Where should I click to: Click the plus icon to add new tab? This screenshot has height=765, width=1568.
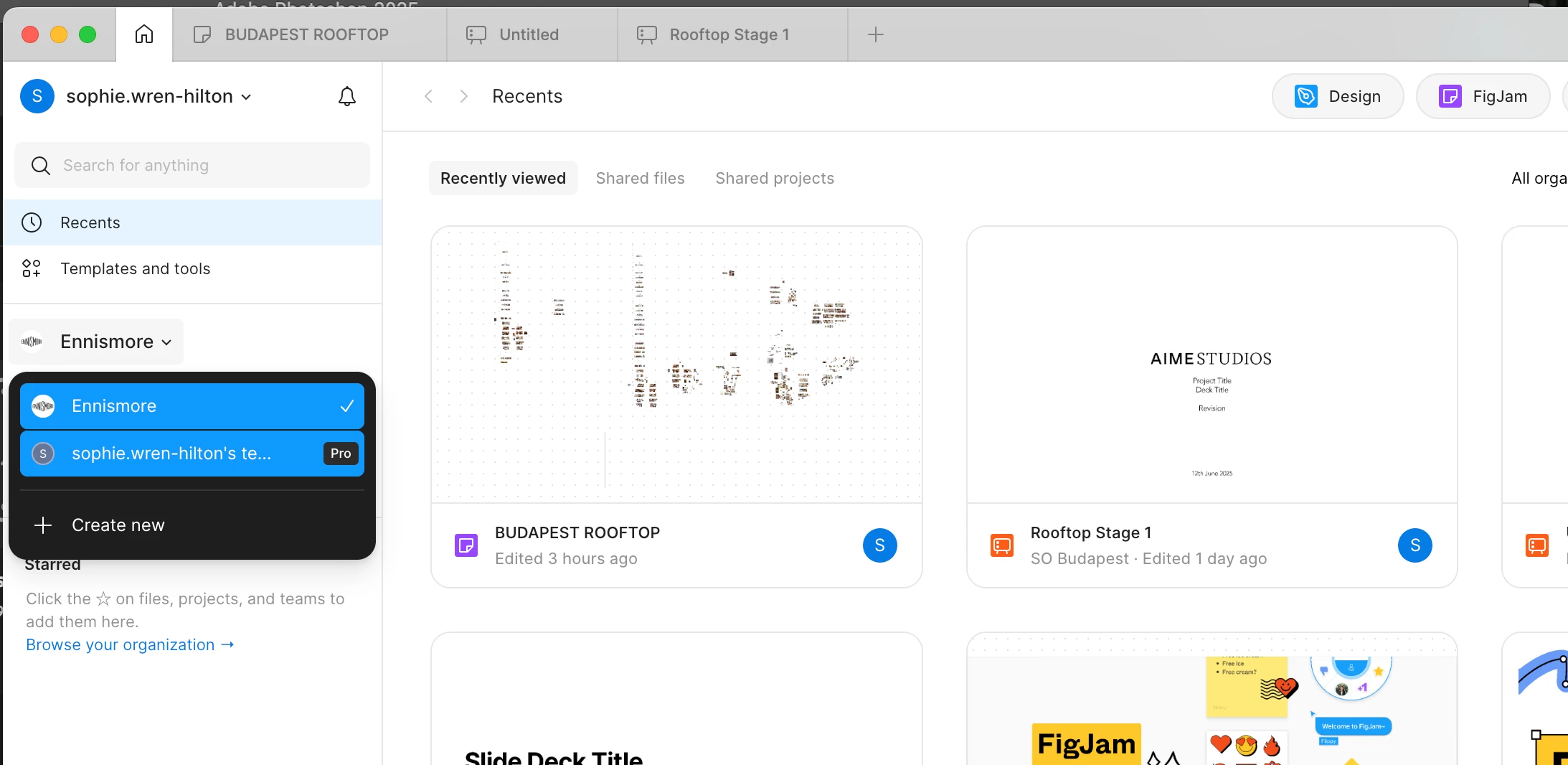(x=876, y=34)
